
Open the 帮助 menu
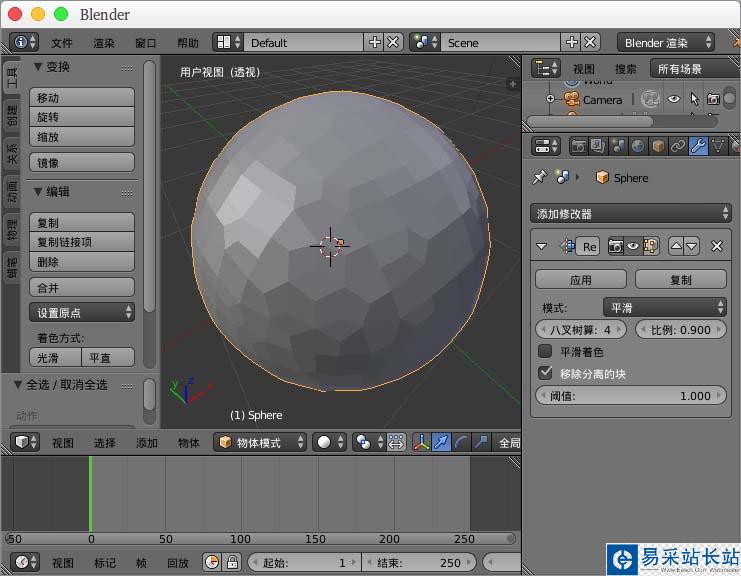pos(188,43)
